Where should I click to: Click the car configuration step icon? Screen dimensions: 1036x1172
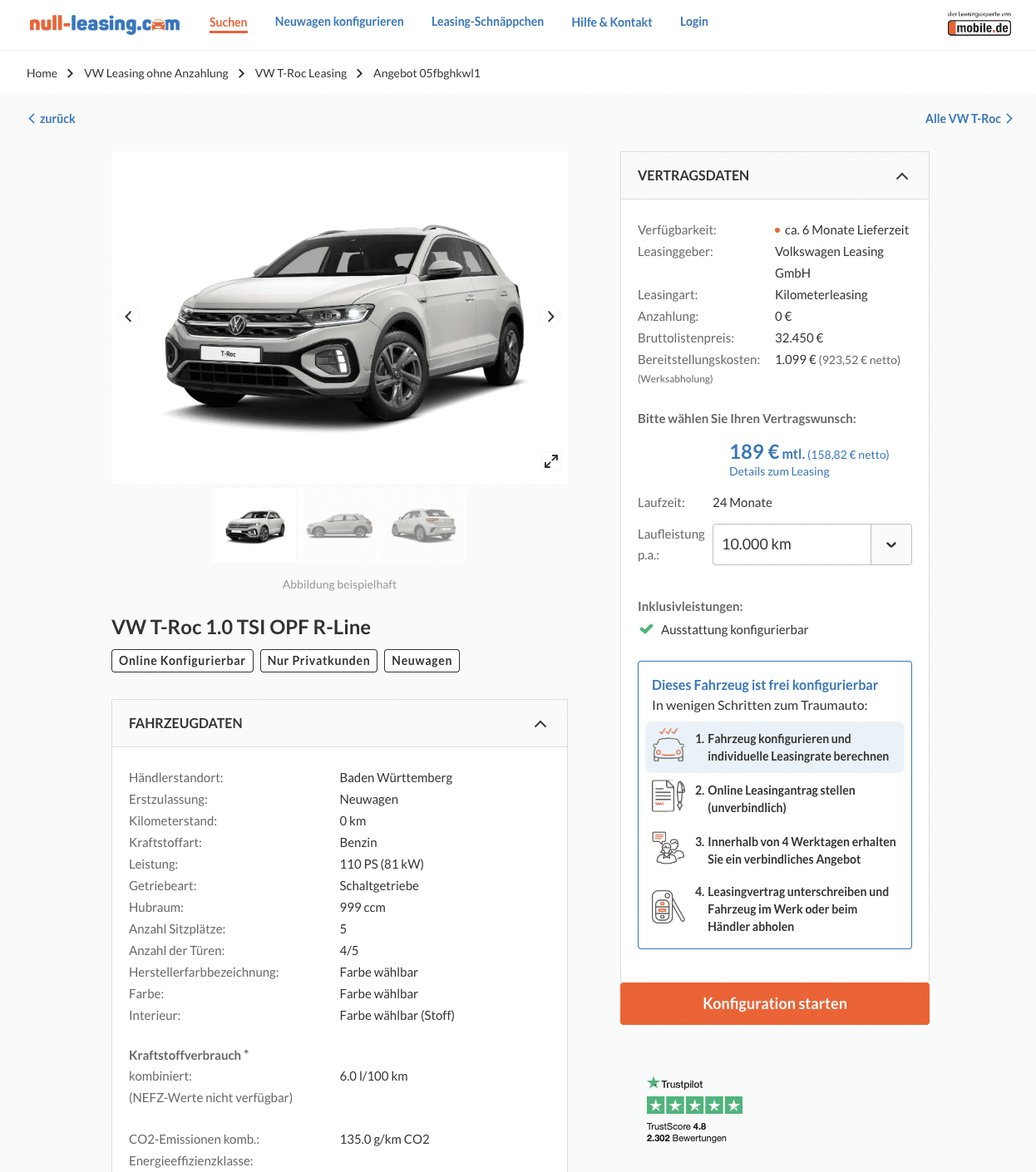point(668,746)
